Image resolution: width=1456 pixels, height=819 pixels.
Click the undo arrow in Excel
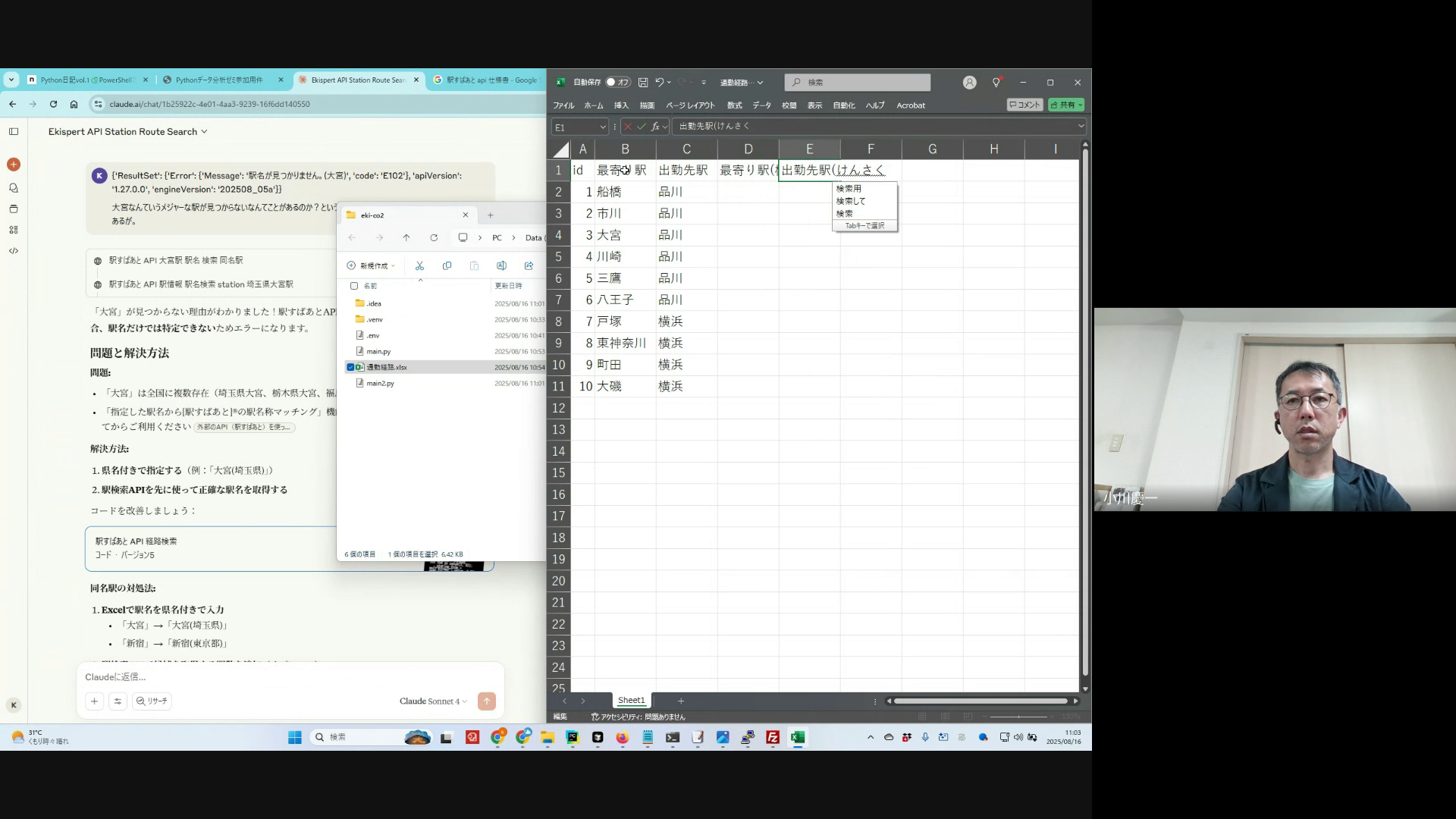(659, 82)
